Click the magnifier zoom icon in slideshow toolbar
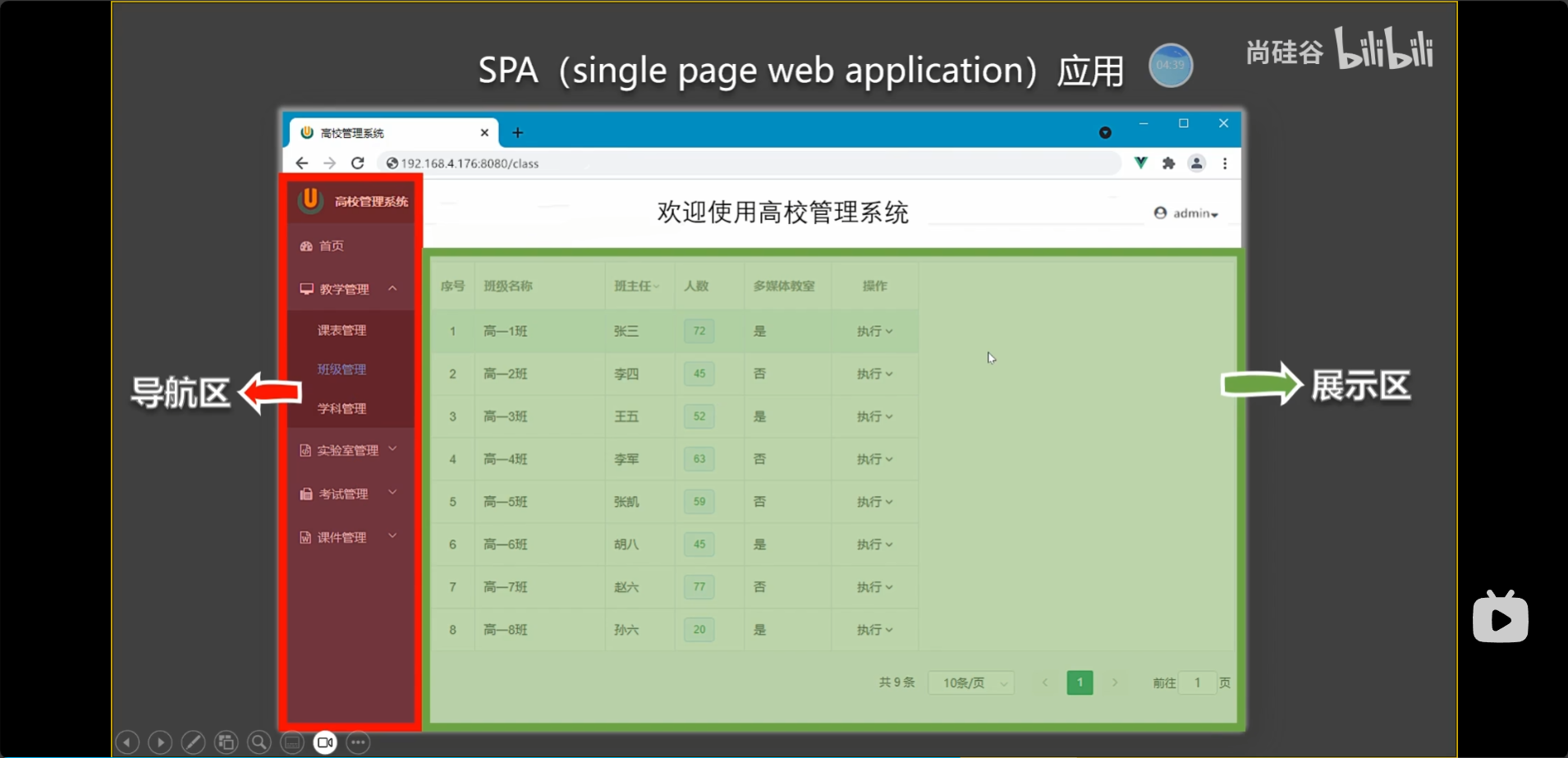 259,742
